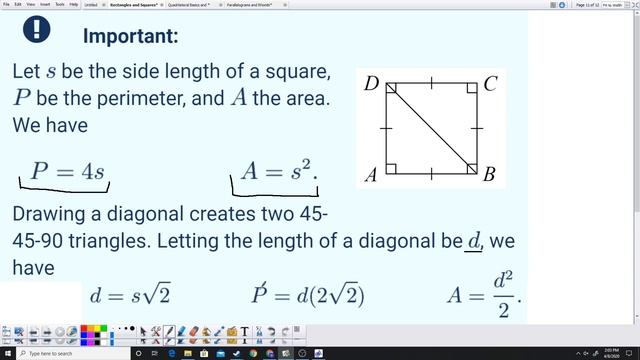640x360 pixels.
Task: Select the Pen drawing tool
Action: (x=169, y=331)
